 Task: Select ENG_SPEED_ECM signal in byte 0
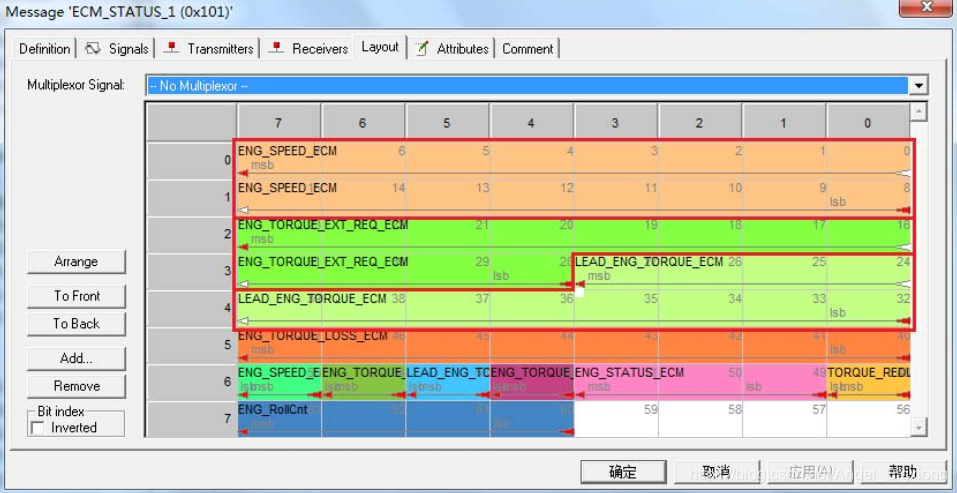point(574,161)
